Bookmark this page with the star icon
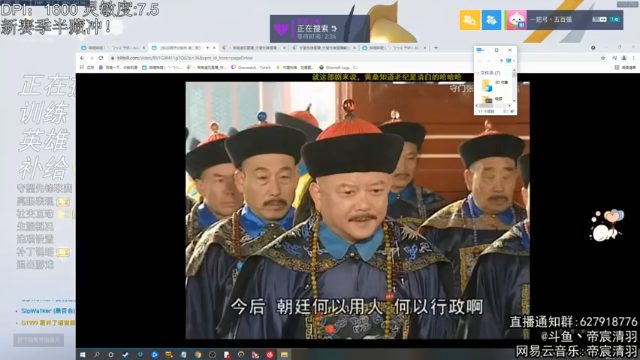The width and height of the screenshot is (640, 360). point(603,58)
